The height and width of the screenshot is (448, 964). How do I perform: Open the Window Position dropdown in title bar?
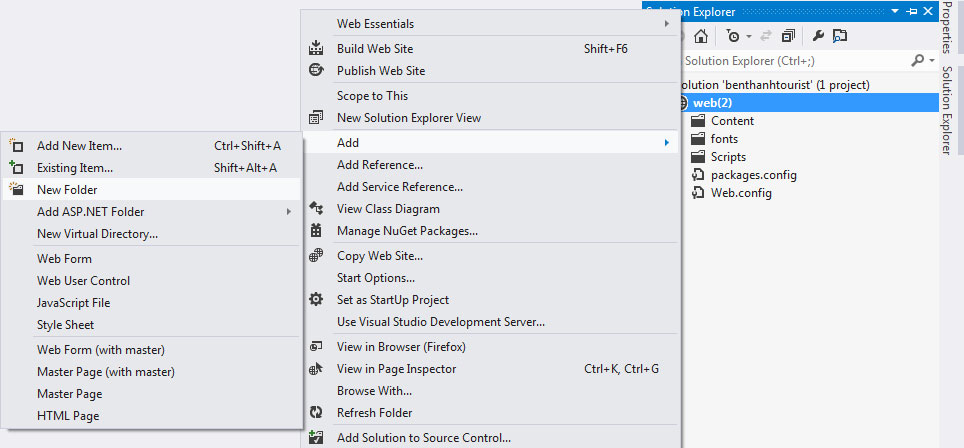point(895,12)
